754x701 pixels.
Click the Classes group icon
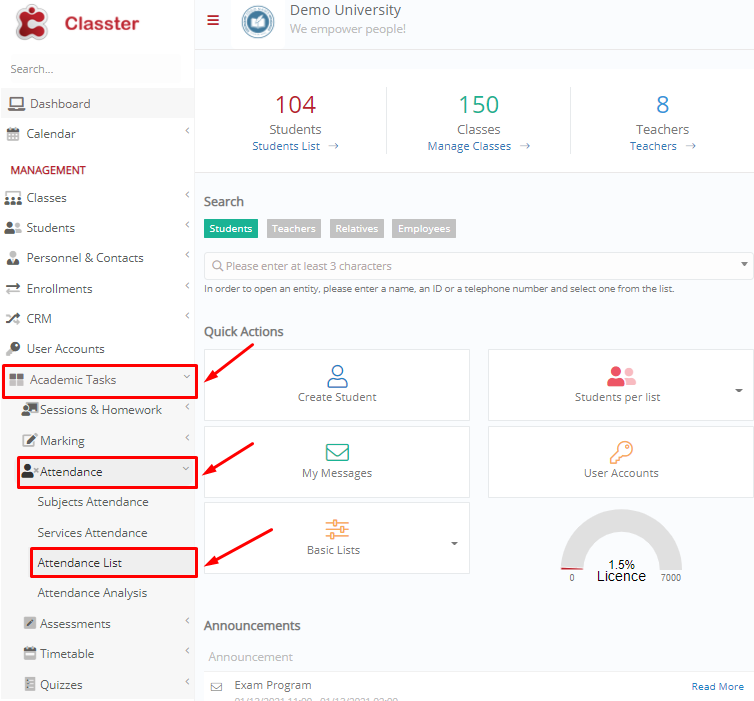pyautogui.click(x=13, y=198)
